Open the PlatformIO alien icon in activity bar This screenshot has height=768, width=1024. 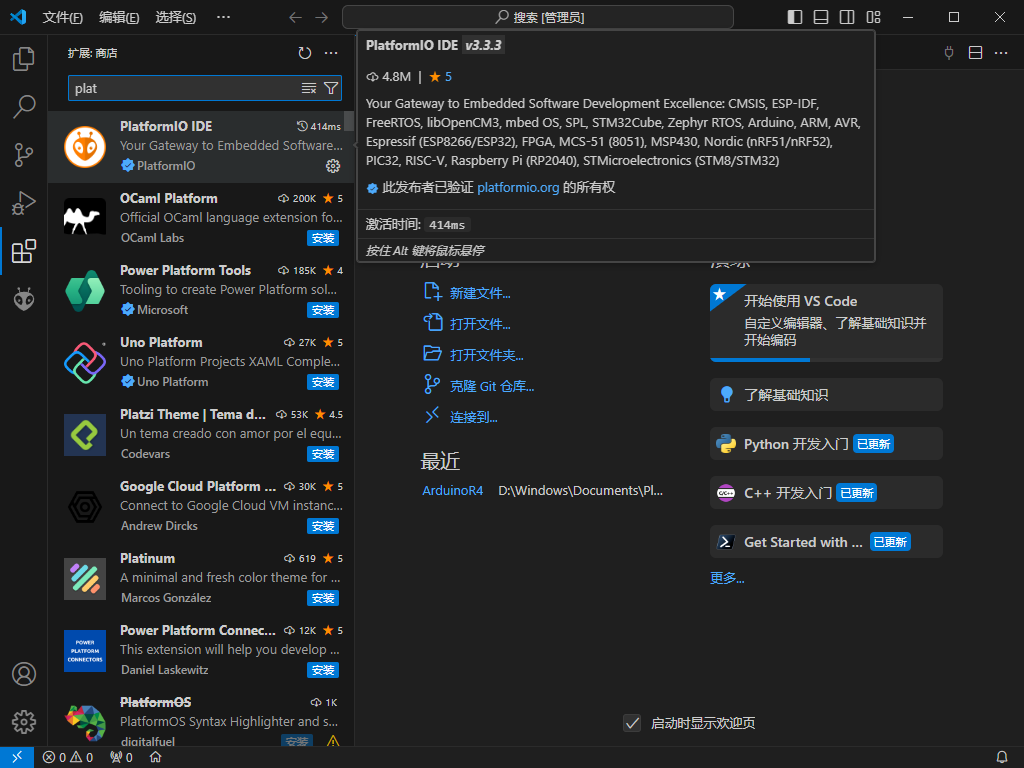click(24, 299)
